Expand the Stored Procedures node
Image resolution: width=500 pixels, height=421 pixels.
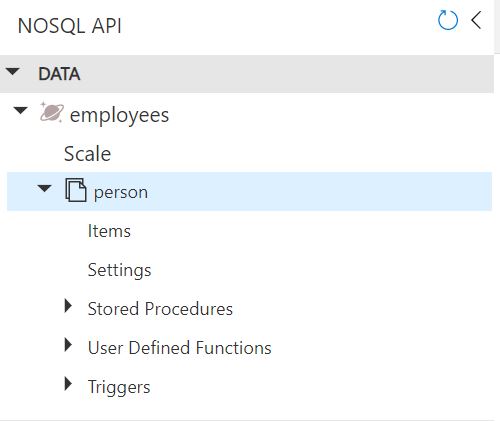(68, 306)
